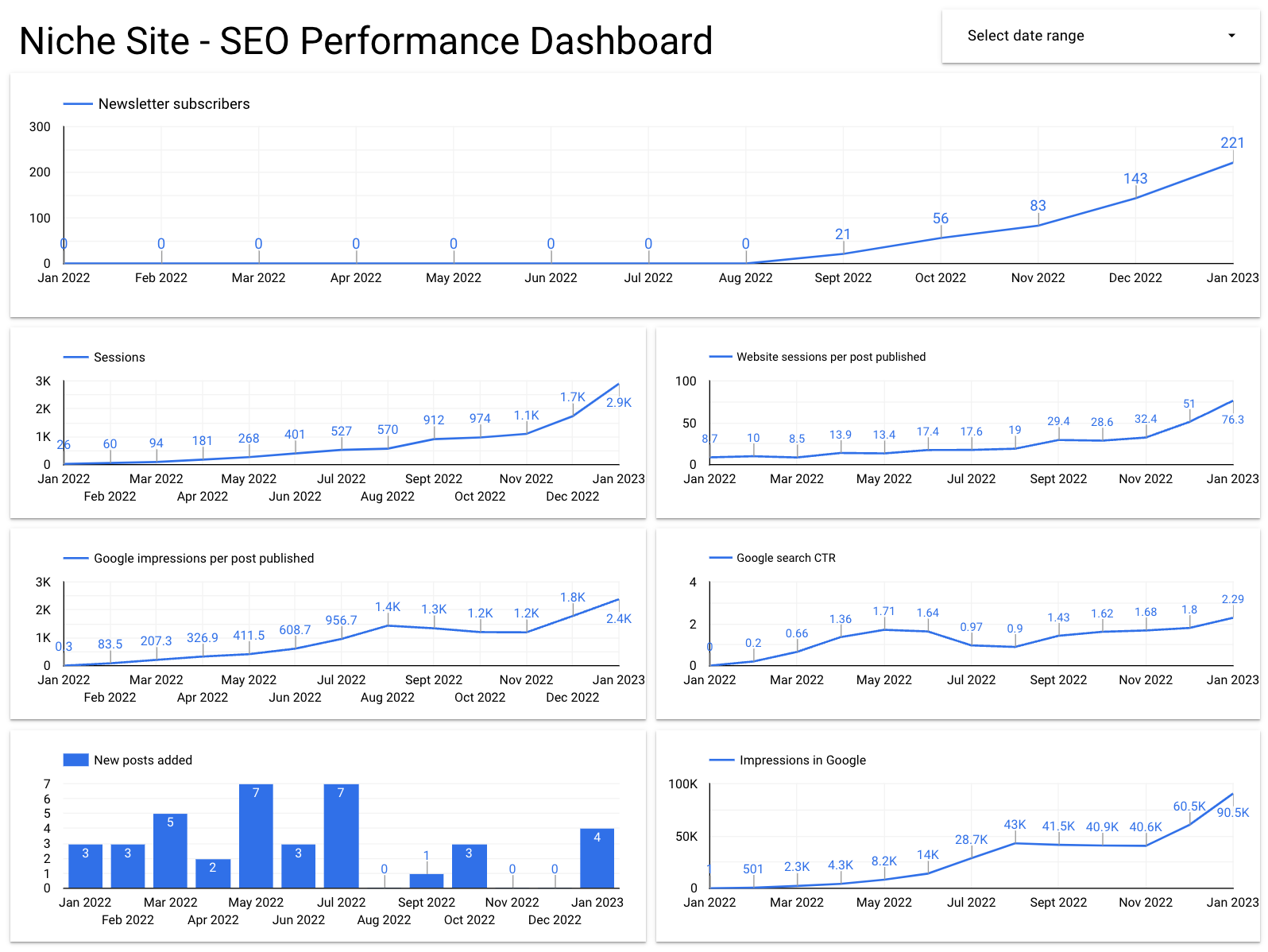Image resolution: width=1268 pixels, height=952 pixels.
Task: Click the New posts added blue legend swatch
Action: point(75,760)
